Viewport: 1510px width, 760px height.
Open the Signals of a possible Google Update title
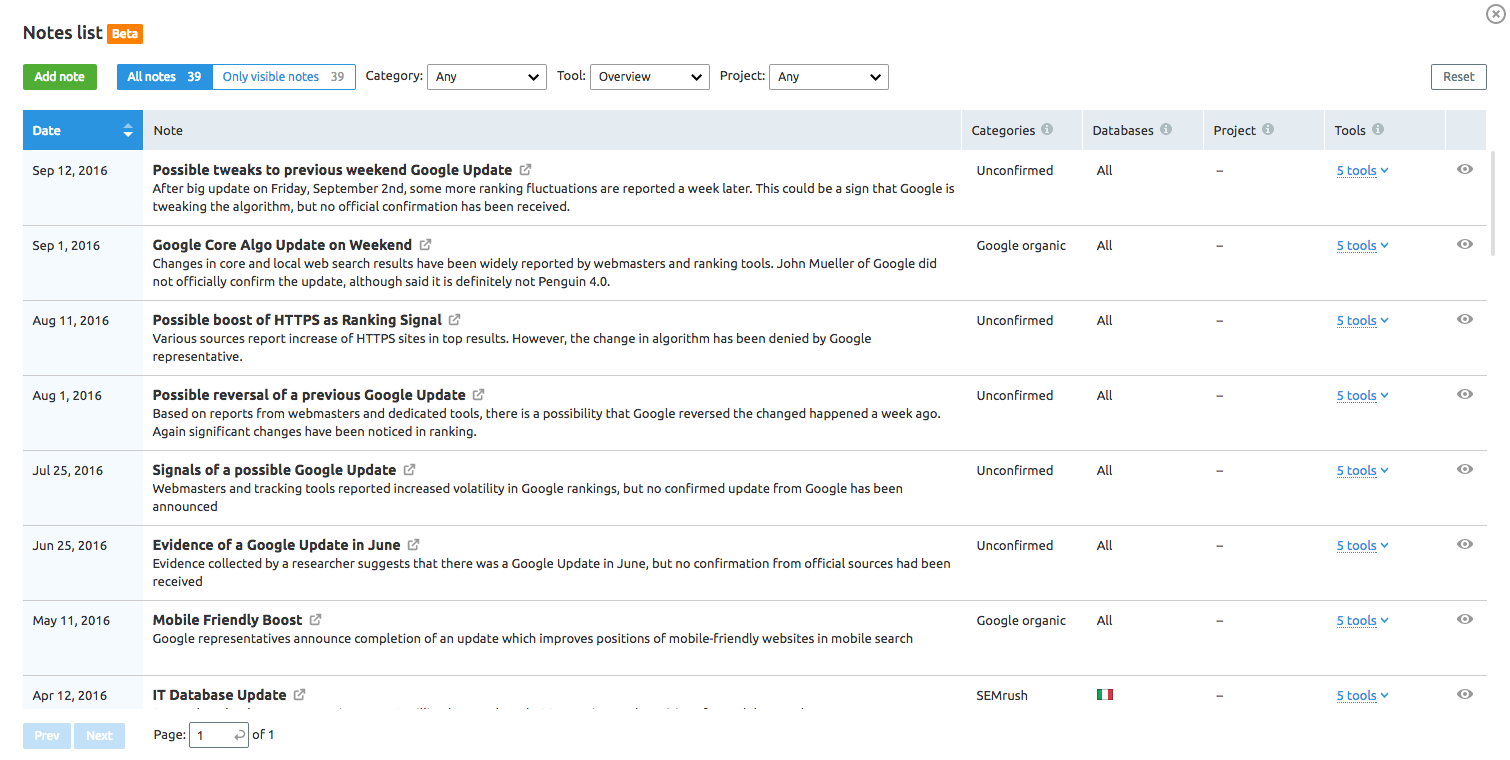click(x=274, y=470)
